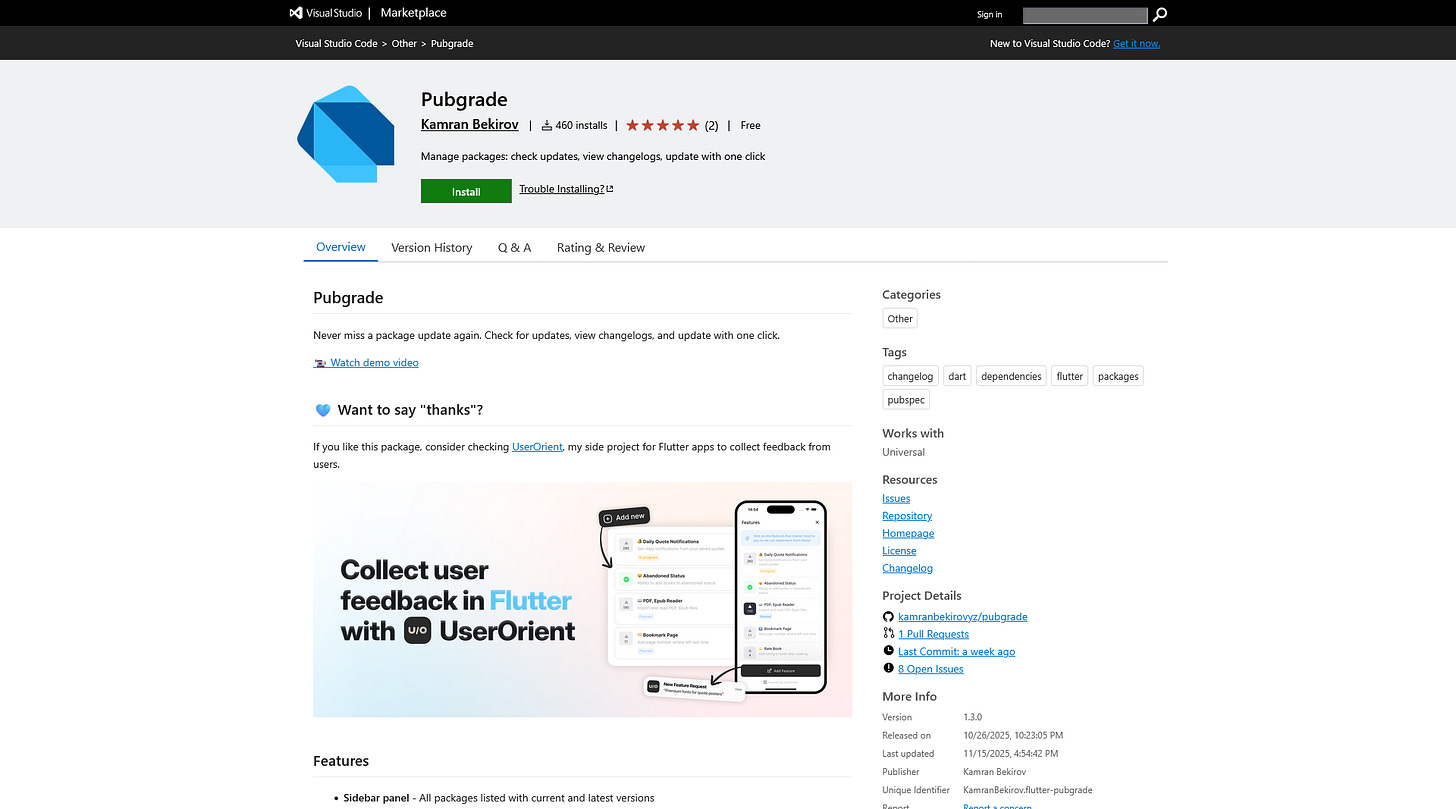This screenshot has height=809, width=1456.
Task: Focus the marketplace search field
Action: 1085,15
